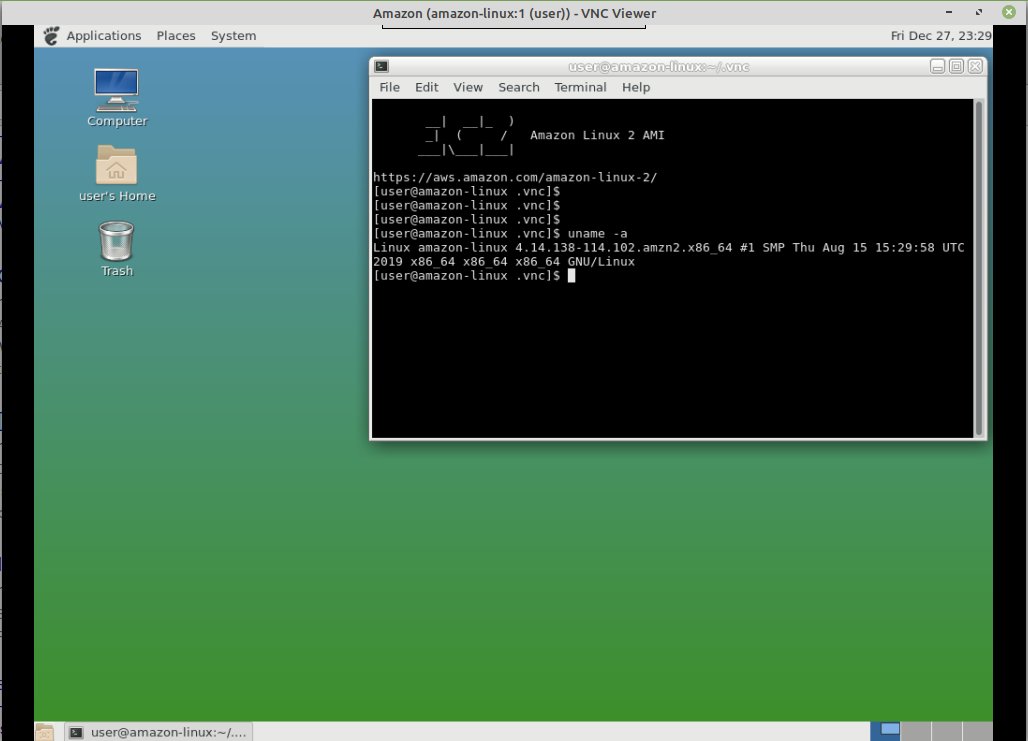Viewport: 1028px width, 741px height.
Task: Close the VNC Viewer window
Action: [x=1009, y=12]
